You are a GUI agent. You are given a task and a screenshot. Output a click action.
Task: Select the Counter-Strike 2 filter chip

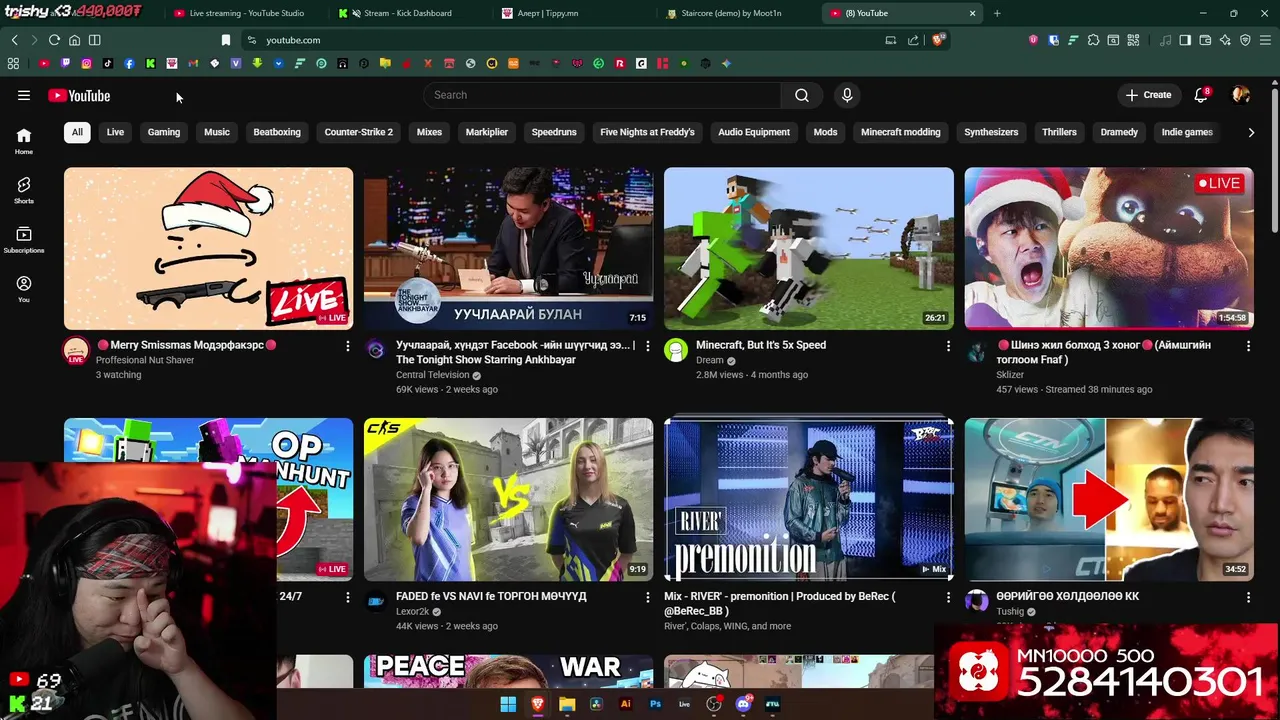pyautogui.click(x=359, y=132)
